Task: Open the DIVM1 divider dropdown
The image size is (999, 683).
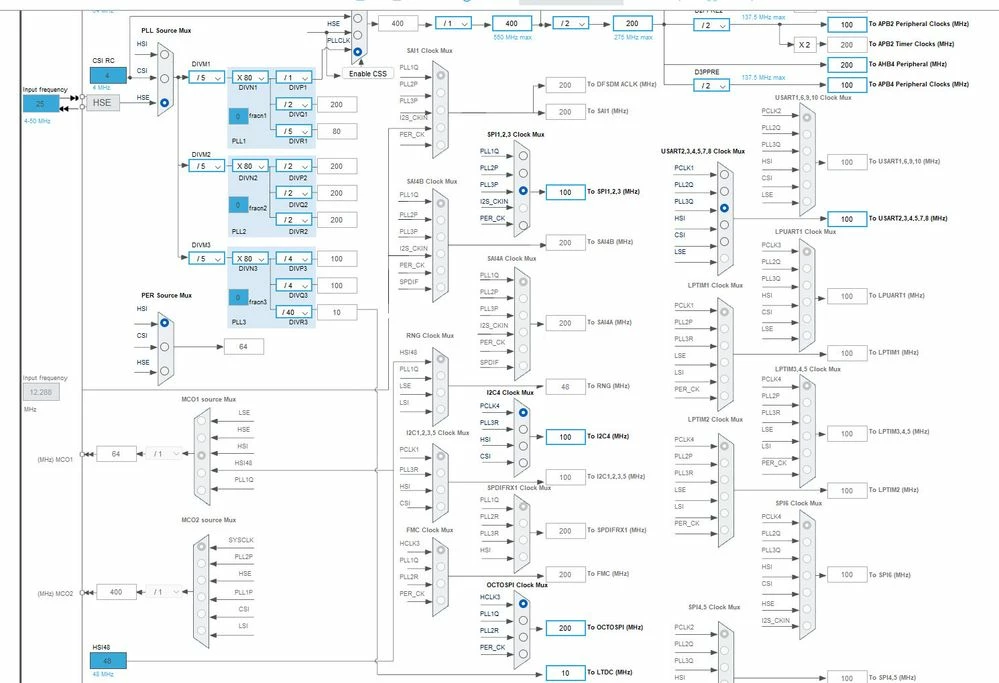Action: [206, 77]
